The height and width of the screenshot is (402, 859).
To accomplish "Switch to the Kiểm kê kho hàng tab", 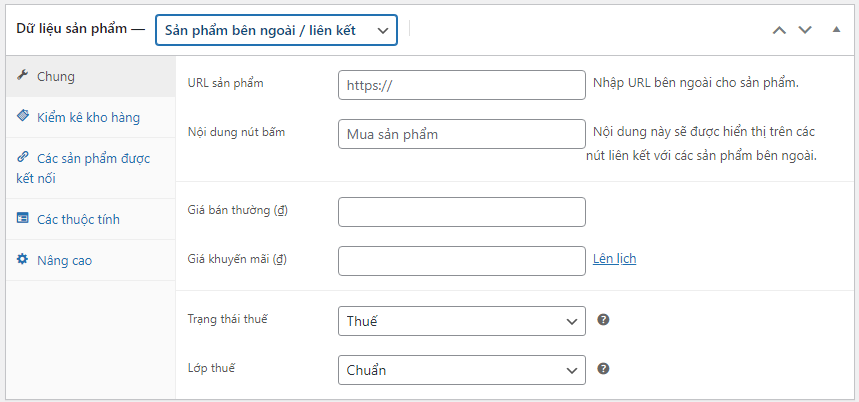I will [88, 117].
